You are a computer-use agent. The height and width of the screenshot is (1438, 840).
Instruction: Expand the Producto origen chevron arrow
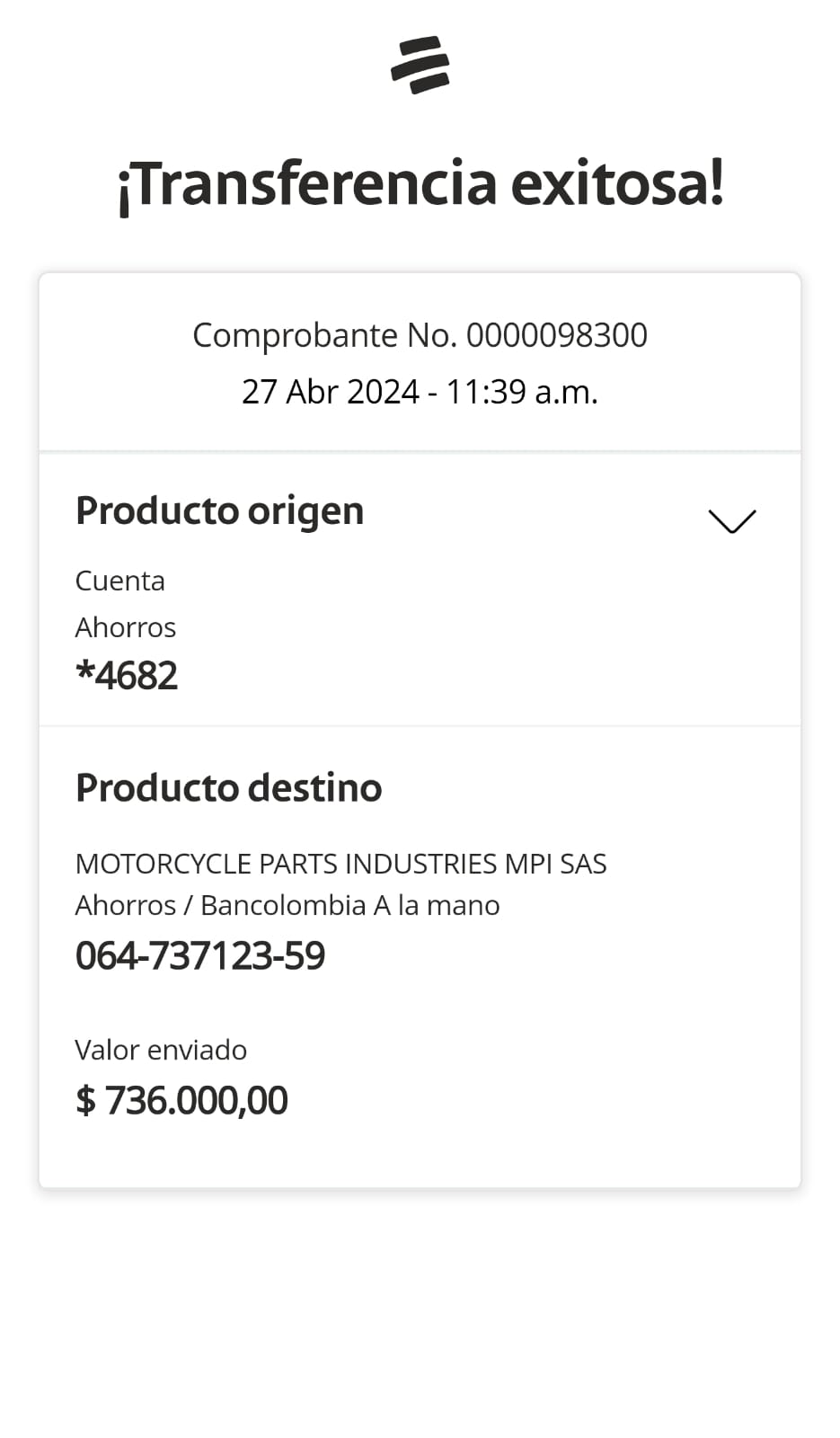(731, 520)
